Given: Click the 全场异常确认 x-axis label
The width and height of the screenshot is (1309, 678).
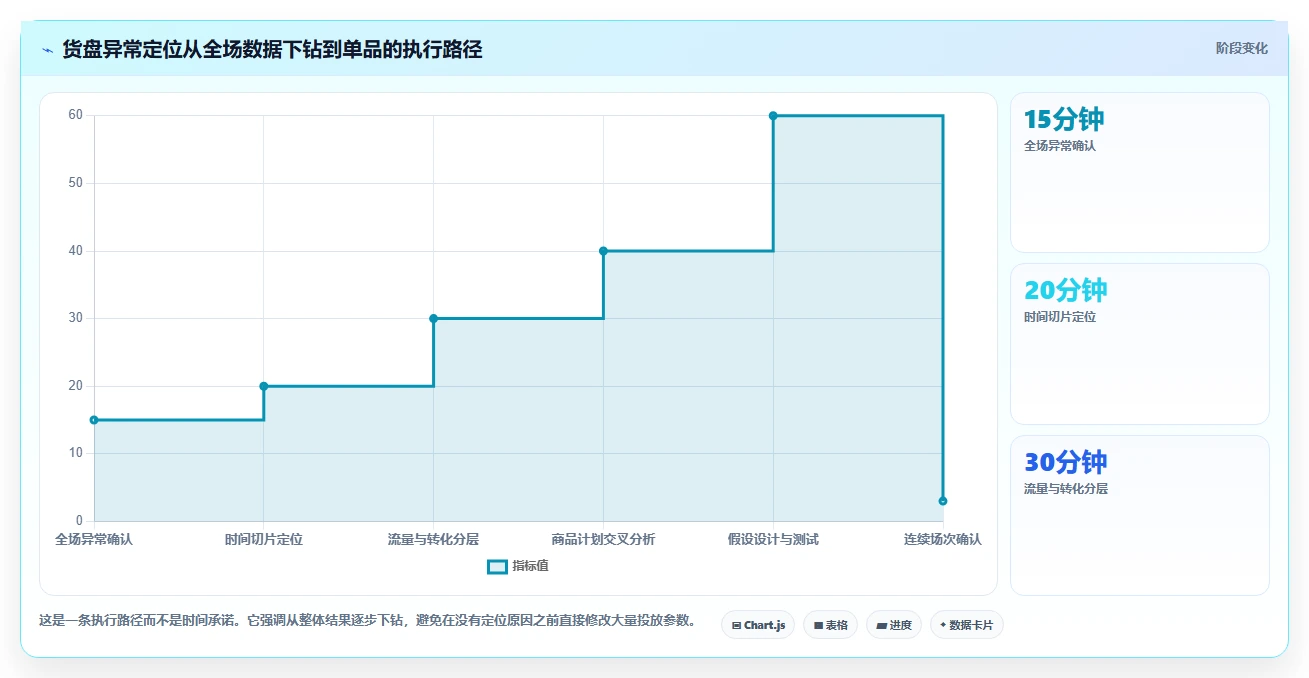Looking at the screenshot, I should tap(94, 539).
